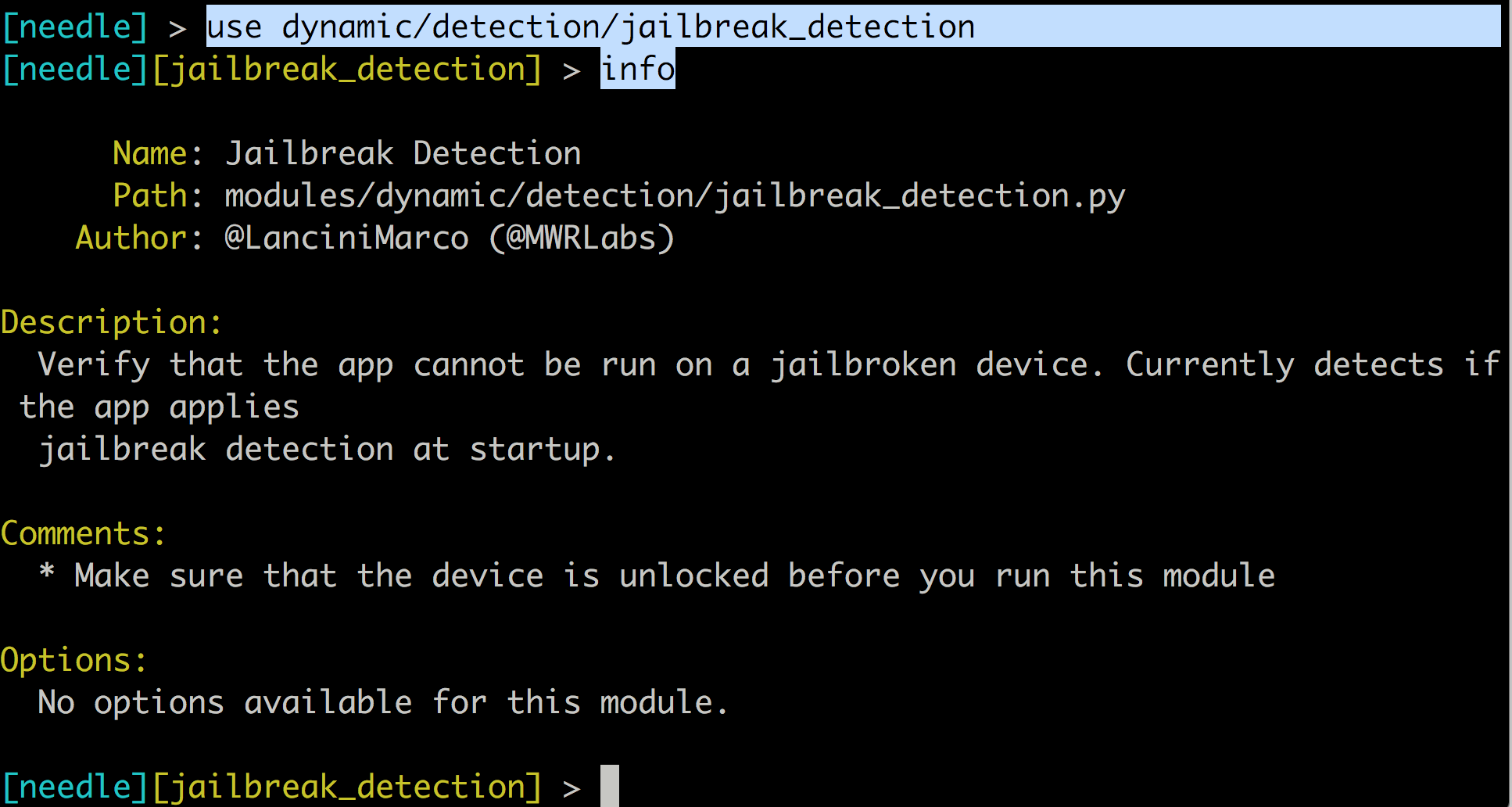This screenshot has width=1512, height=807.
Task: Click the 'Description:' section heading
Action: pyautogui.click(x=112, y=323)
